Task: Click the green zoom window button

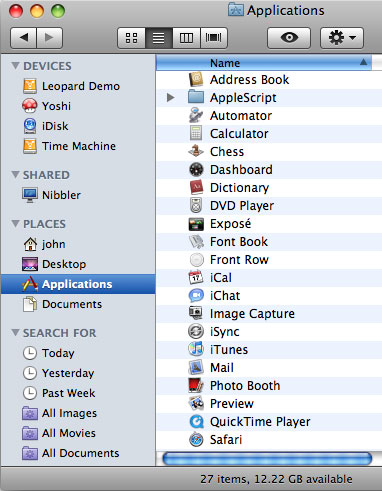Action: click(58, 11)
